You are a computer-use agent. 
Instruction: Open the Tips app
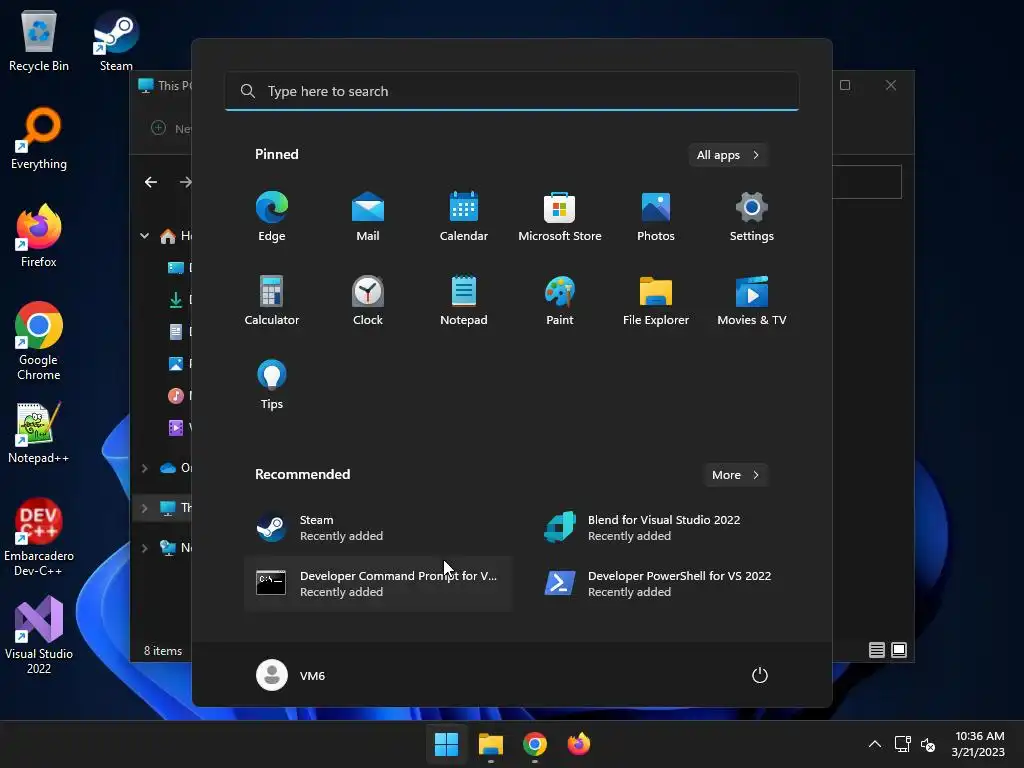(x=272, y=385)
